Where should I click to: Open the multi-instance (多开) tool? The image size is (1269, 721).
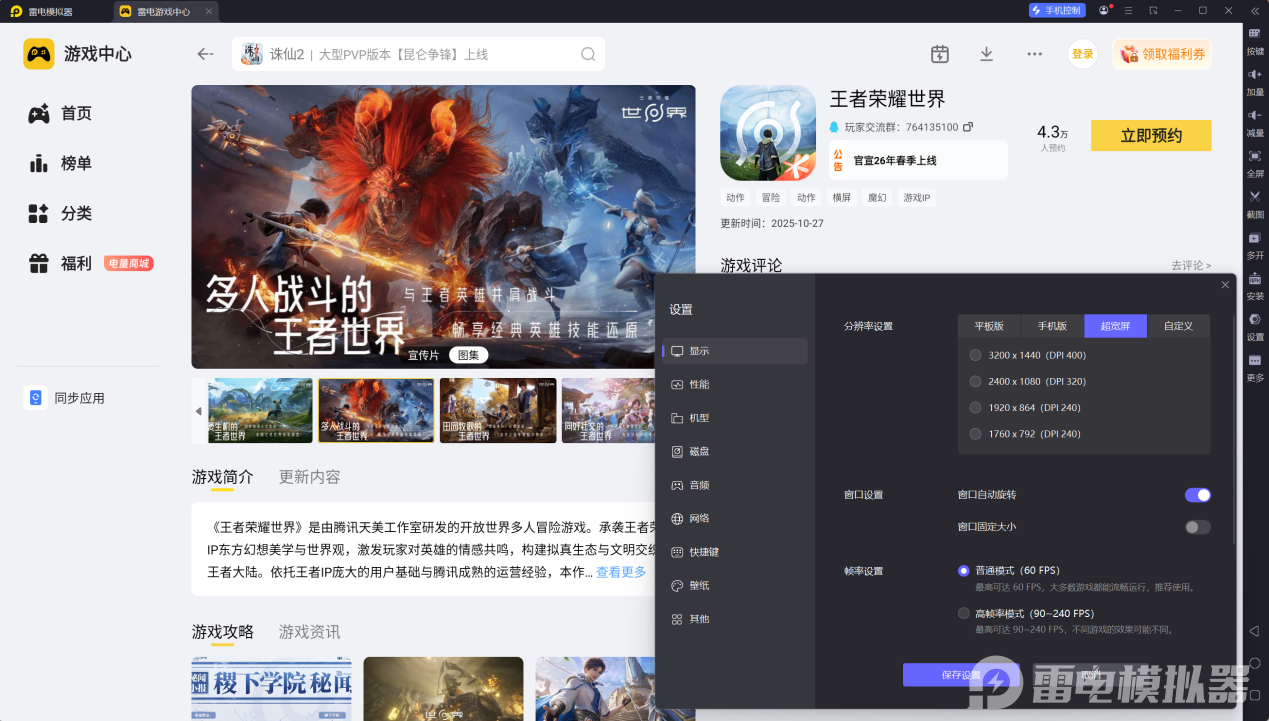(1255, 238)
